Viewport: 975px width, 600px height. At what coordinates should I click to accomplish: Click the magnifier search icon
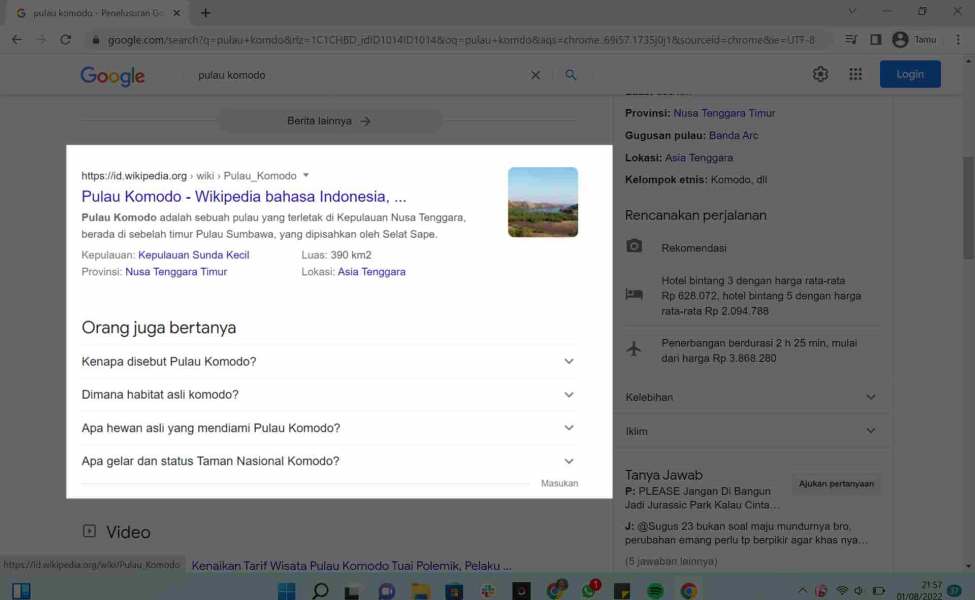(570, 75)
